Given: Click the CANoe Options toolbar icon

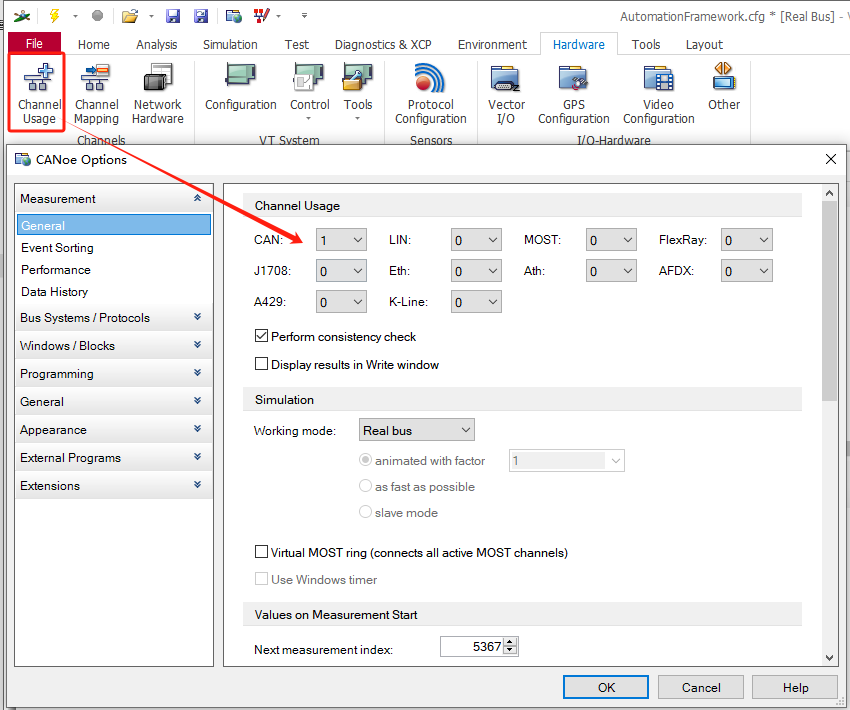Looking at the screenshot, I should tap(234, 16).
